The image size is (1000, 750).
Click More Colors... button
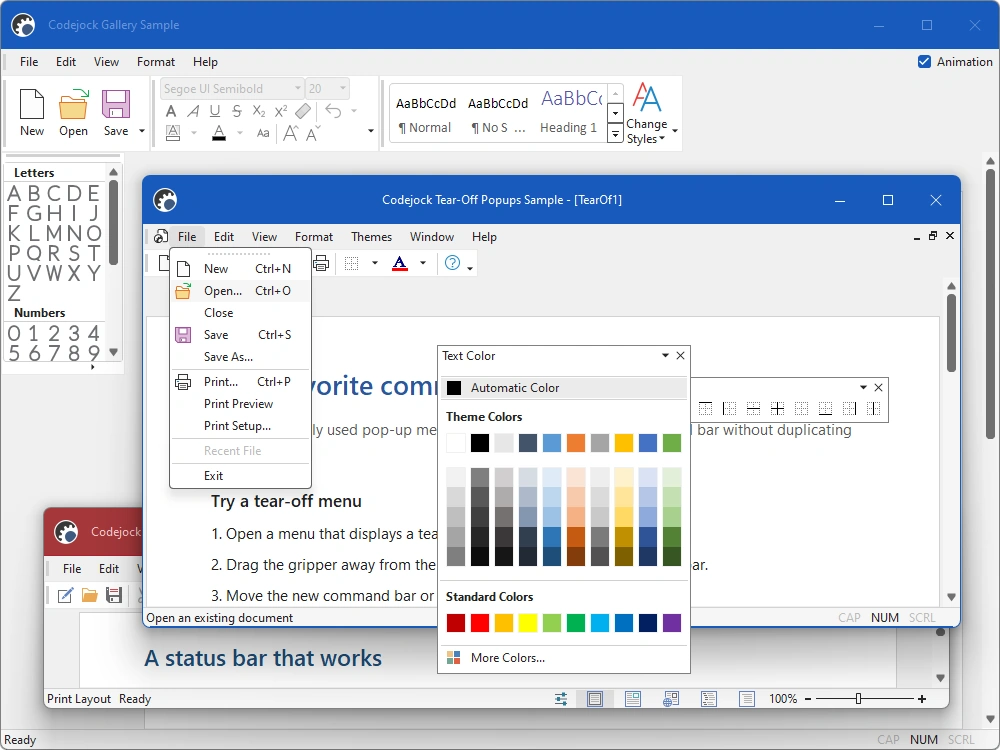[564, 658]
